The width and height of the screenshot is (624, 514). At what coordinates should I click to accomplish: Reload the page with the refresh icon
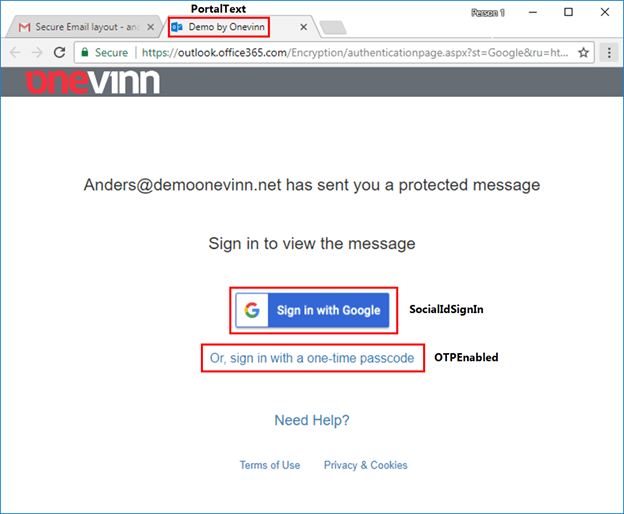pyautogui.click(x=60, y=52)
